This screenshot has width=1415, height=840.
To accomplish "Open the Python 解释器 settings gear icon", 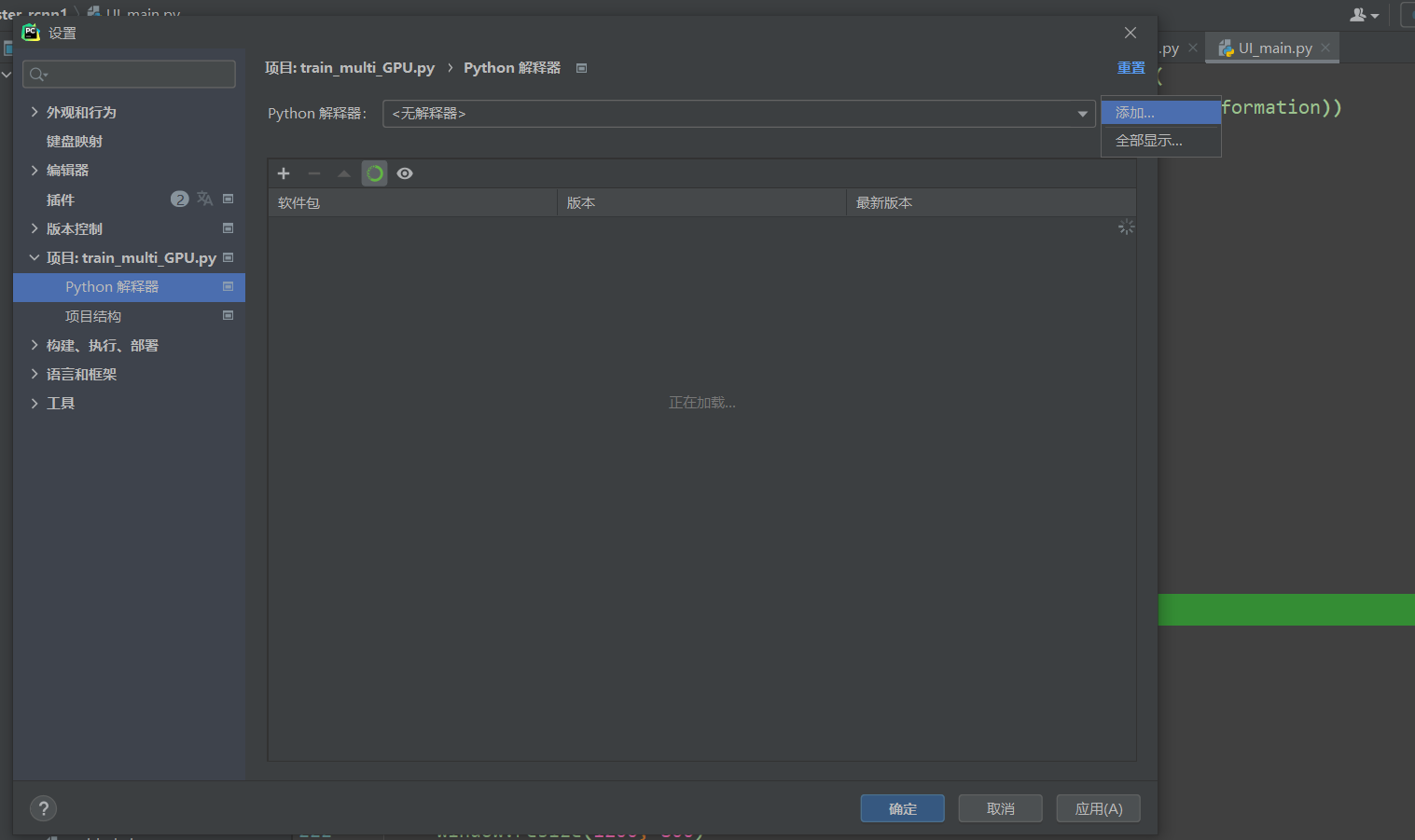I will (581, 67).
